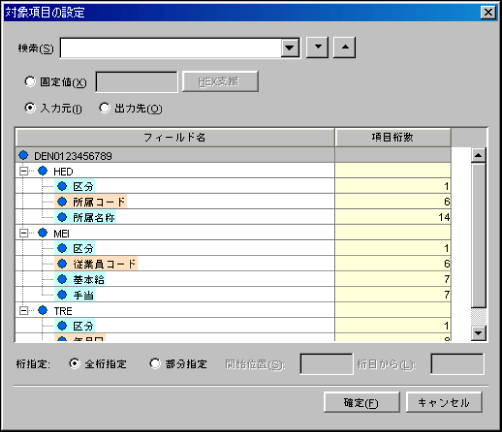This screenshot has width=502, height=432.
Task: Click the blue dot icon beside 基本給
Action: tap(62, 279)
